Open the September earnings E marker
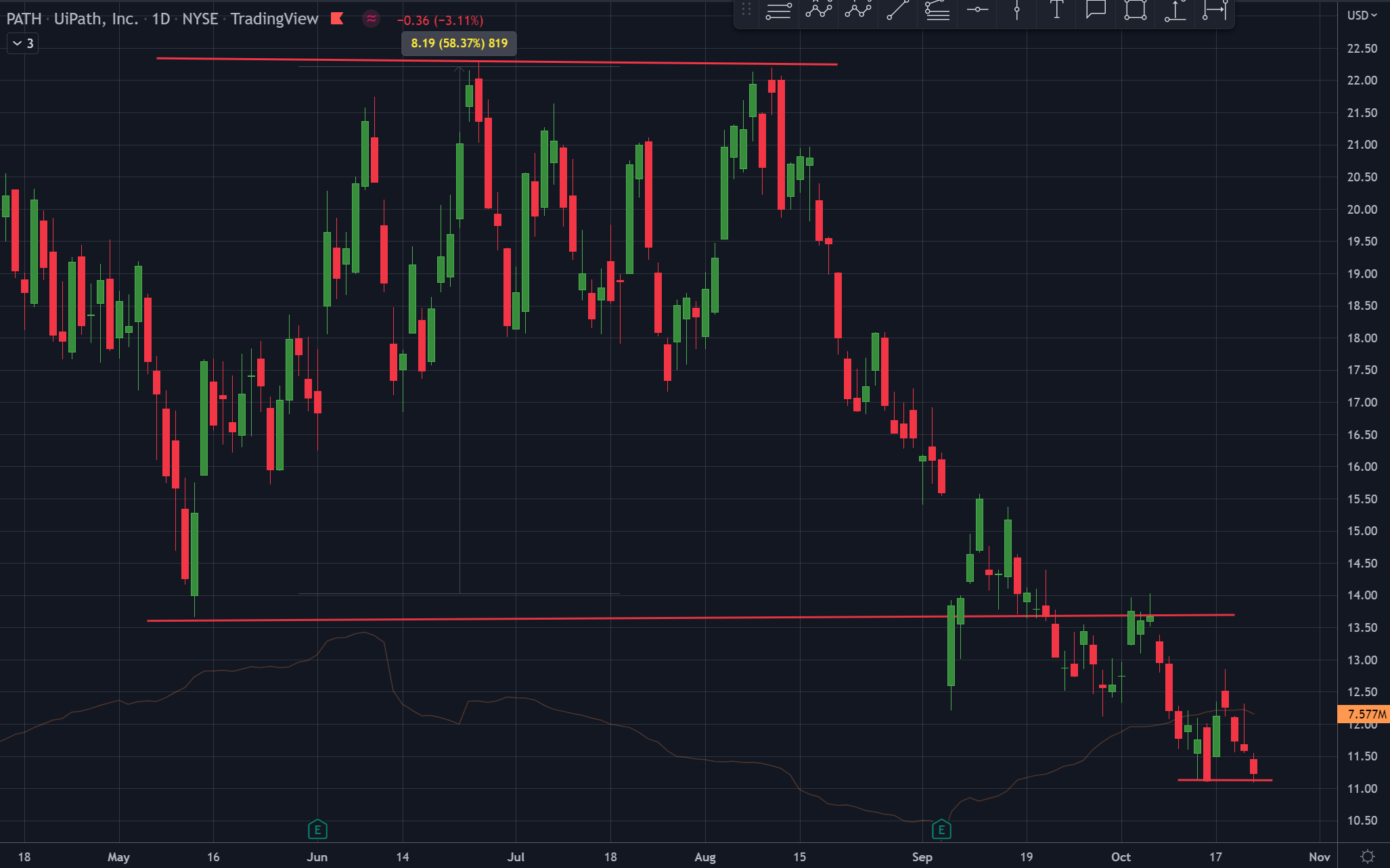 [x=941, y=829]
